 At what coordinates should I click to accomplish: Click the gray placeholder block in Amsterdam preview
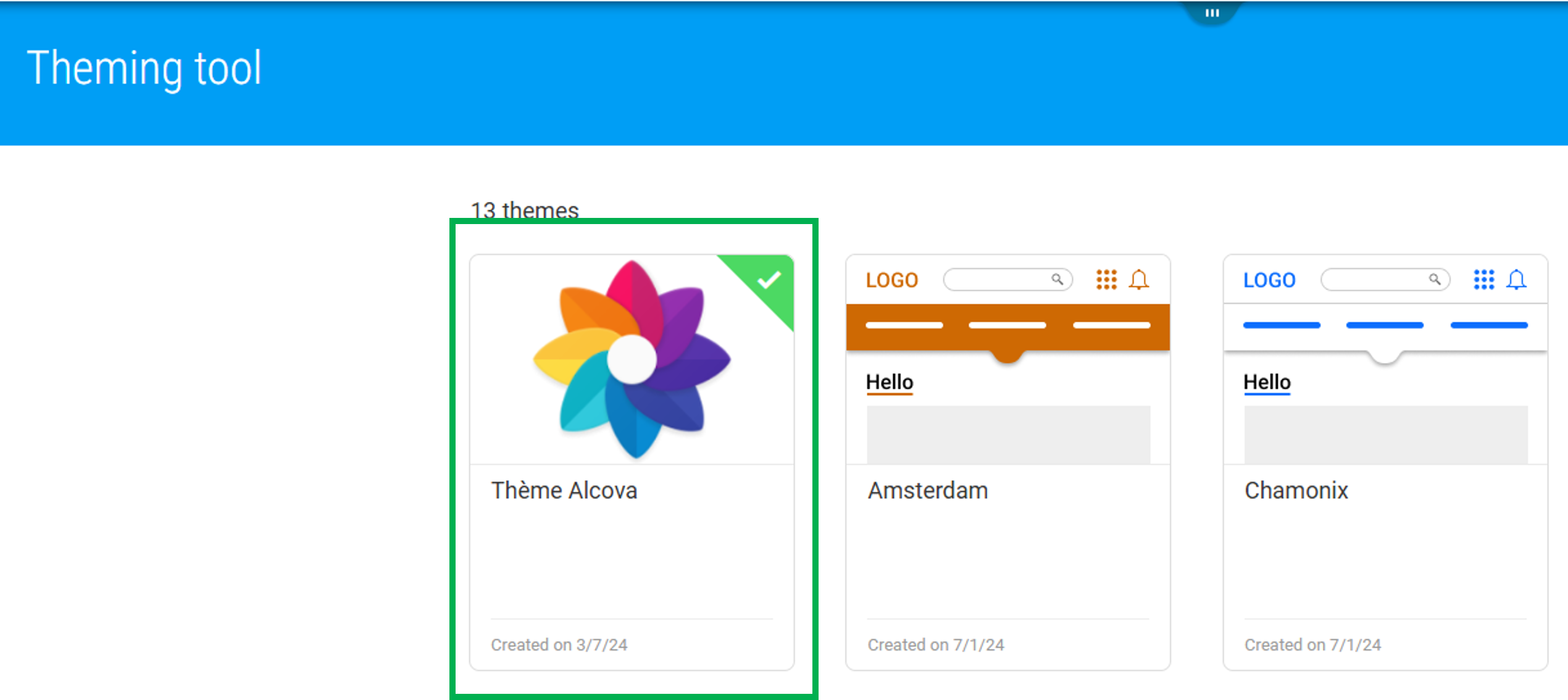pyautogui.click(x=1008, y=435)
